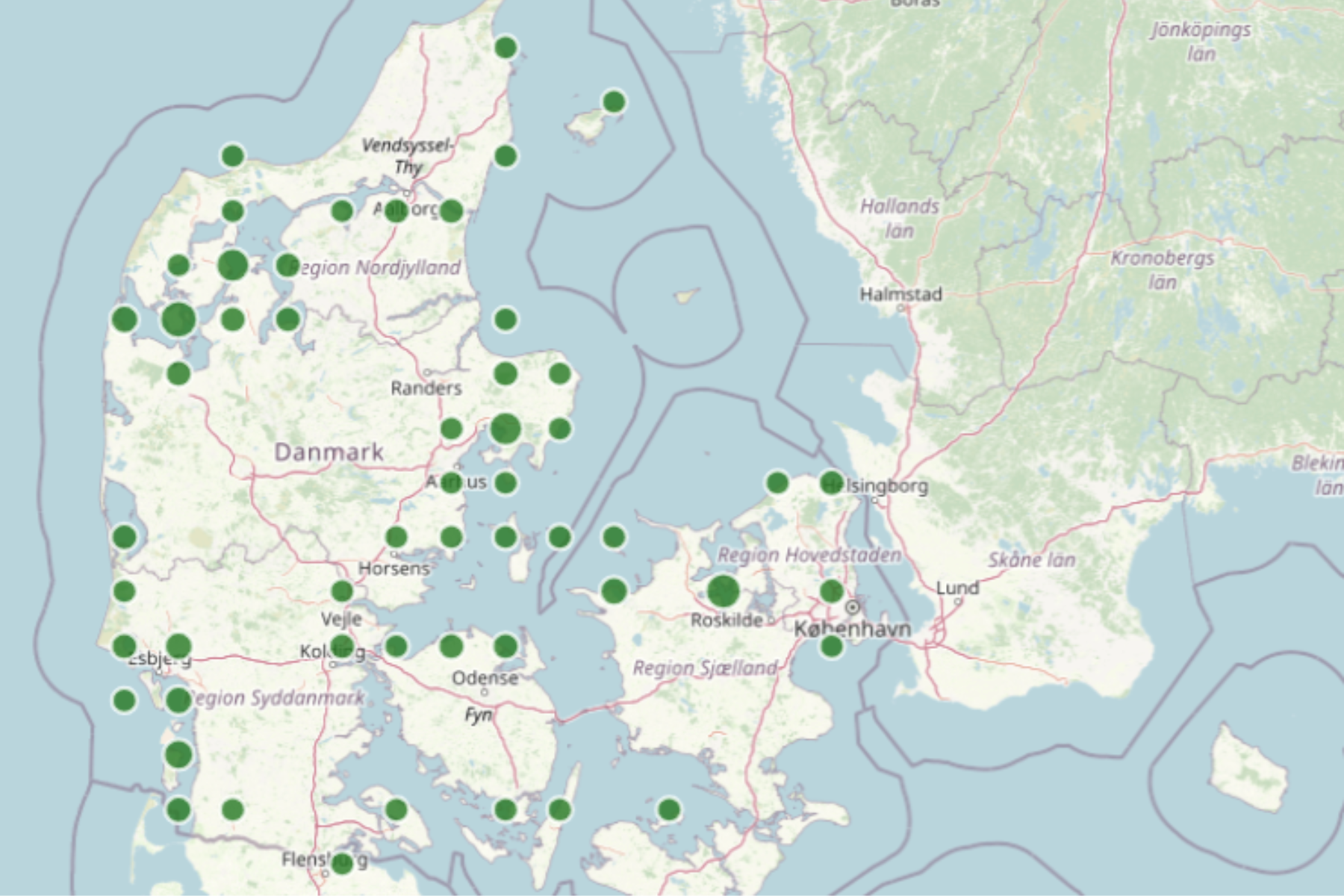The height and width of the screenshot is (896, 1344).
Task: Click the green marker on Læsø island
Action: coord(614,102)
